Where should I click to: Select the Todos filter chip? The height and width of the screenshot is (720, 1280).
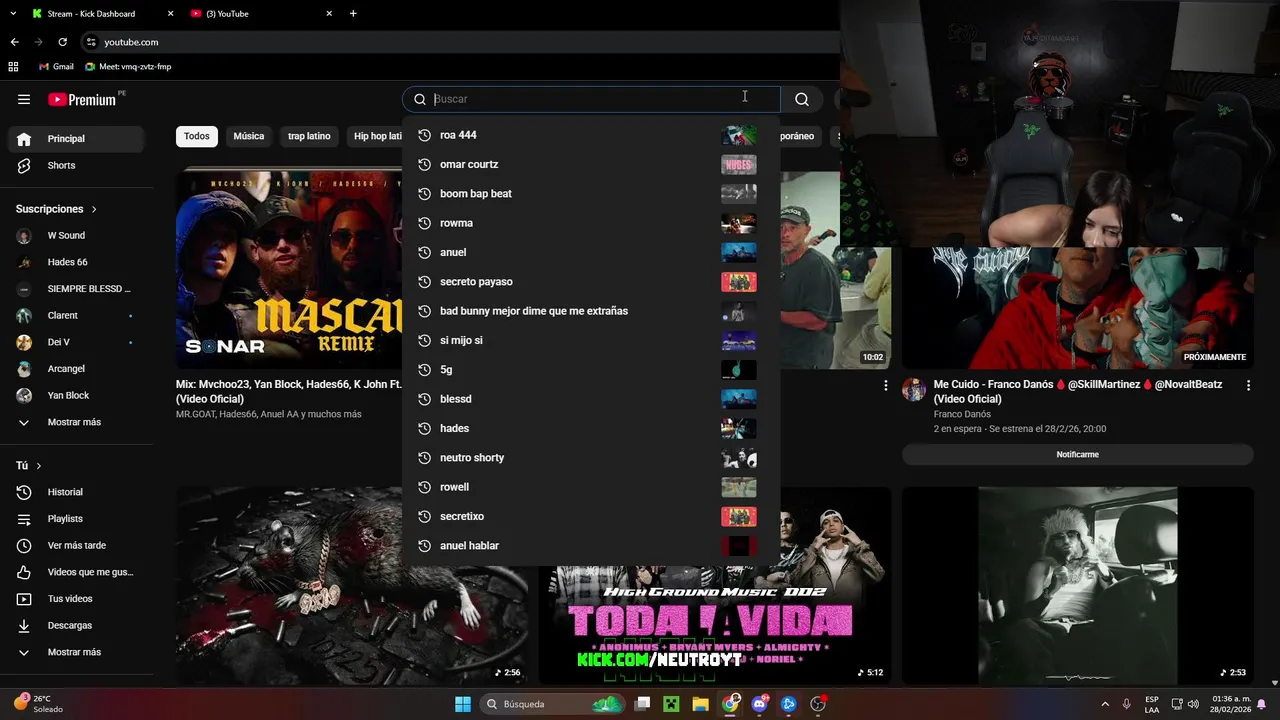(x=197, y=136)
